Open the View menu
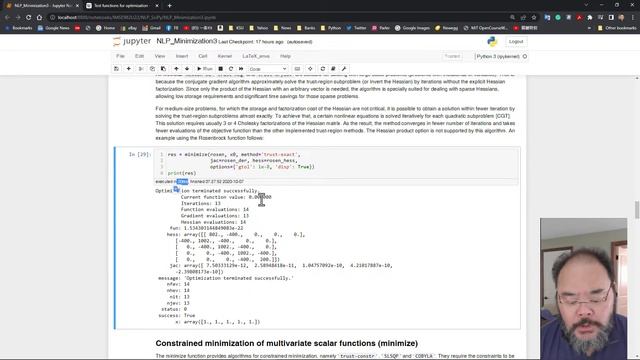Viewport: 640px width, 360px height. pos(160,56)
